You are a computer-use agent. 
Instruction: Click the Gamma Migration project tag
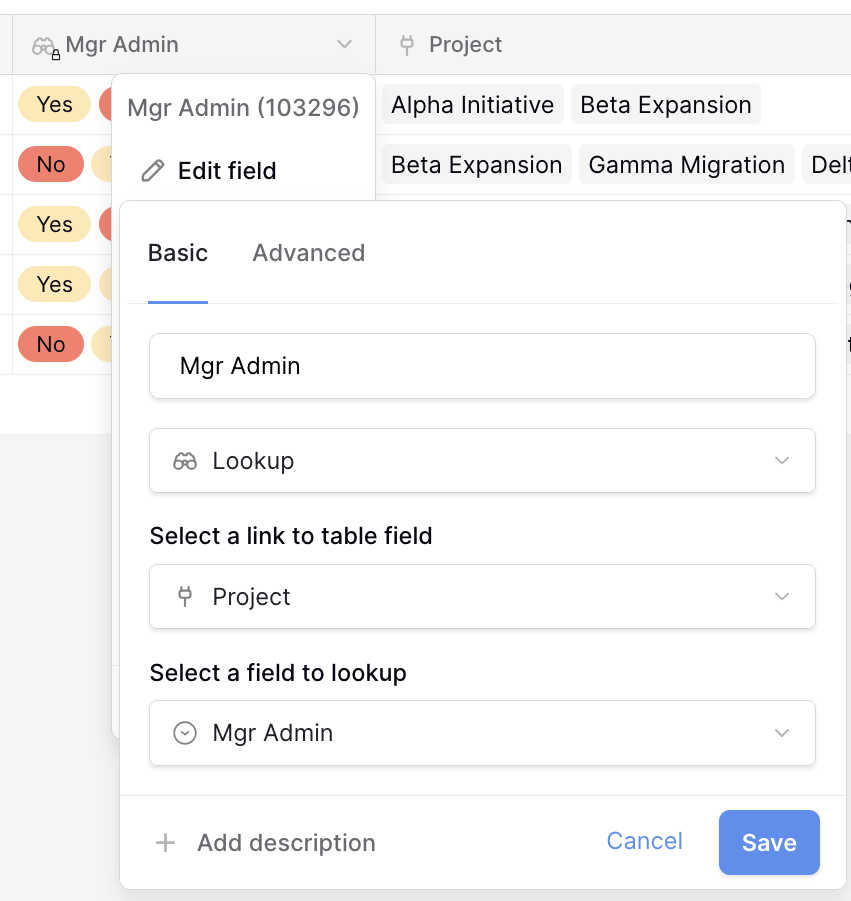coord(686,165)
